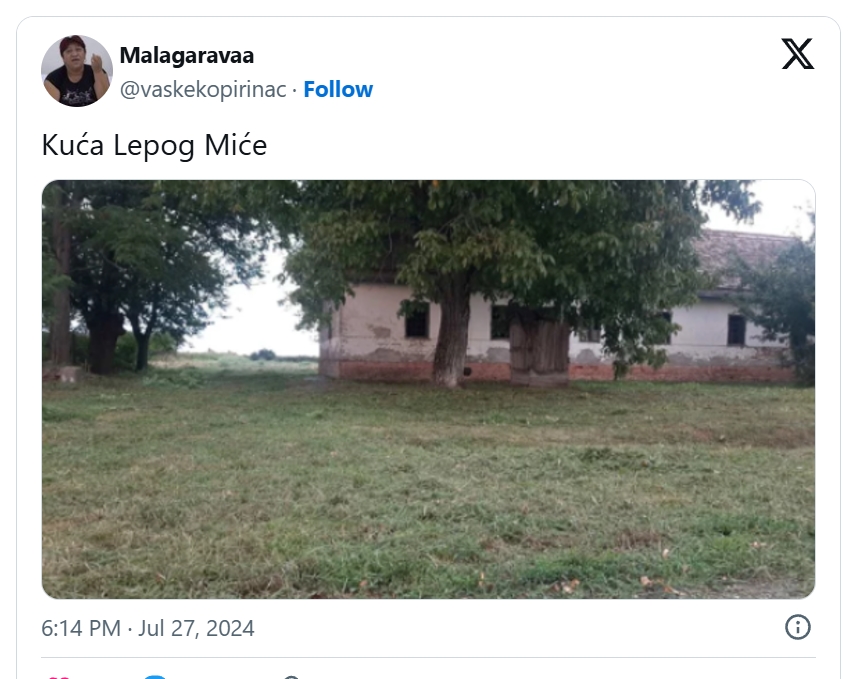
Task: Click the X logo on the tweet
Action: (x=797, y=54)
